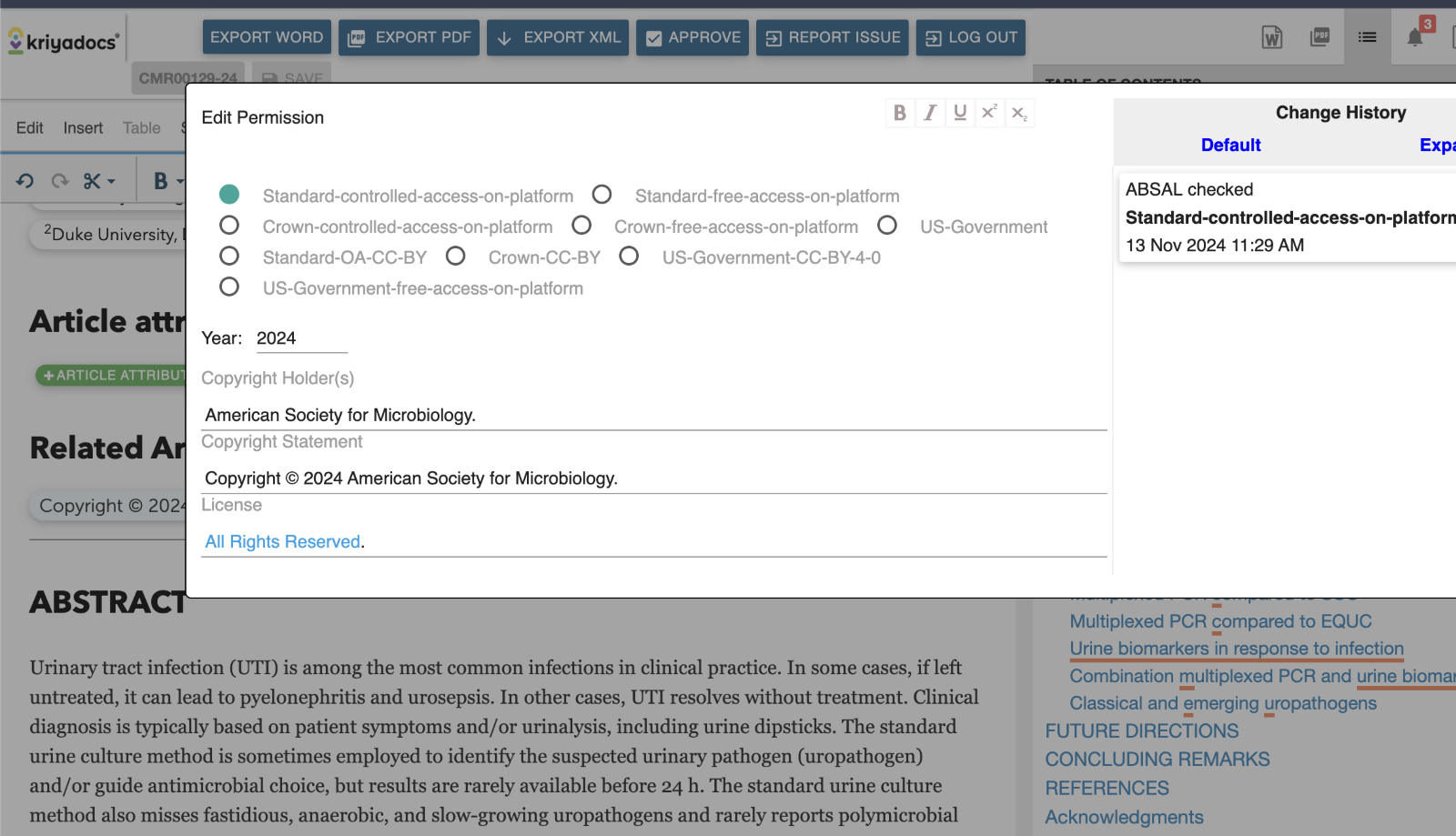Open the cut tool dropdown arrow
The width and height of the screenshot is (1456, 836).
point(112,182)
